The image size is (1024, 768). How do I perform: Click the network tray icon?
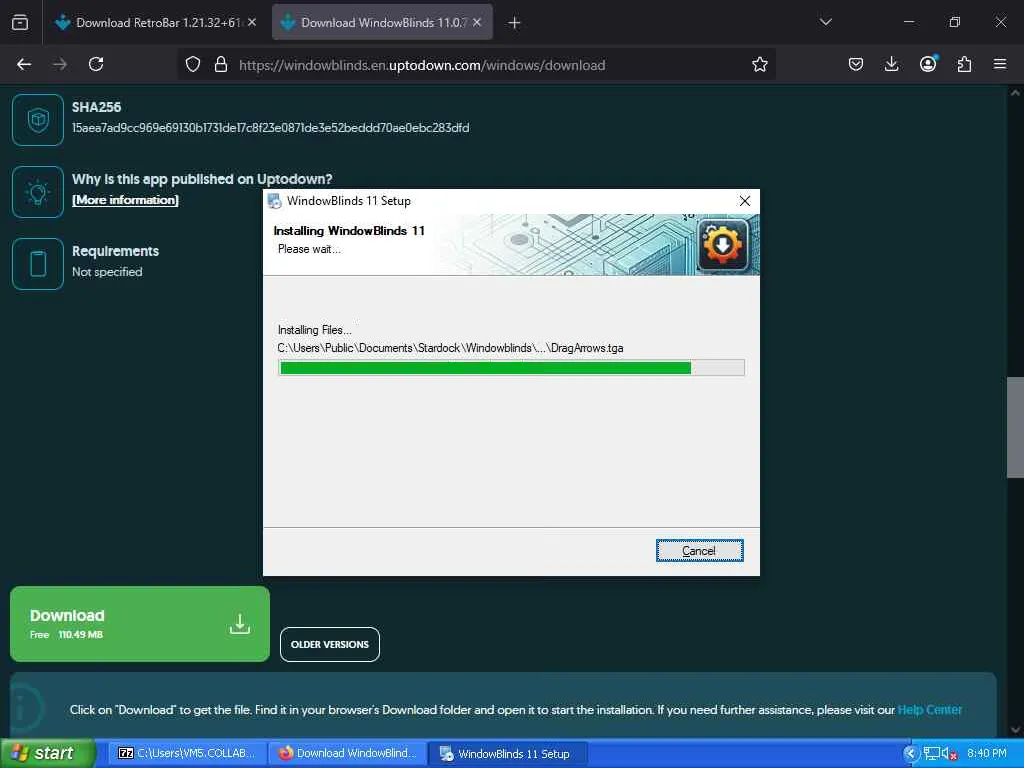[931, 754]
